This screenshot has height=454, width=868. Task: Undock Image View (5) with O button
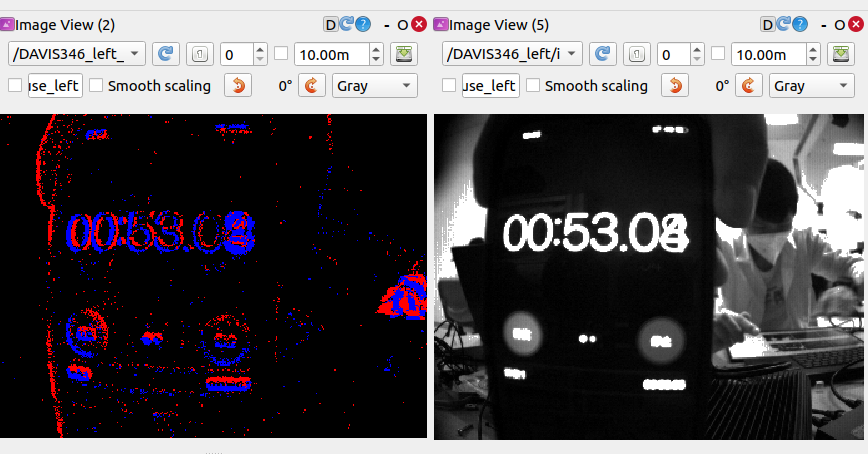click(x=839, y=25)
